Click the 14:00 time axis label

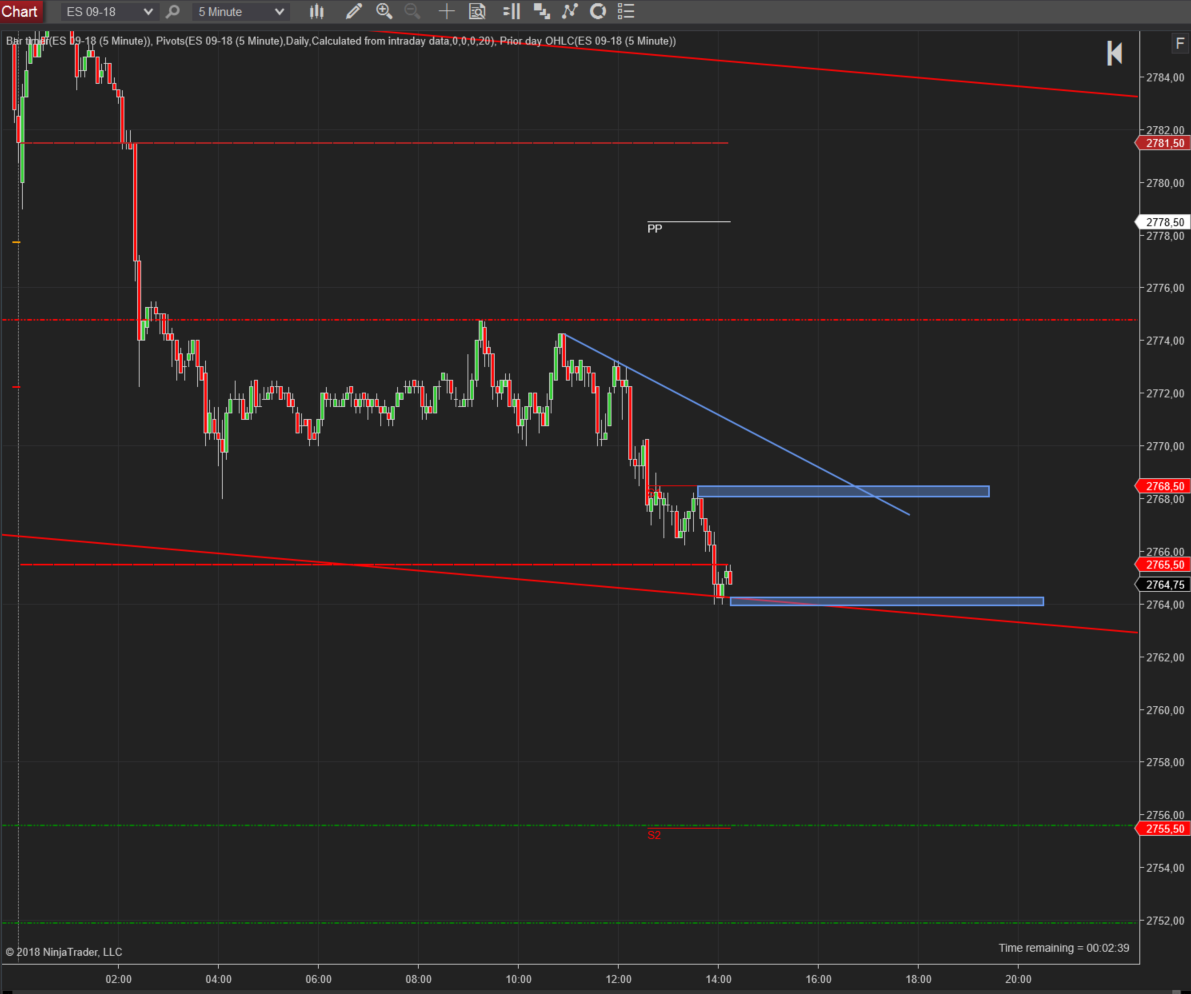pos(719,979)
